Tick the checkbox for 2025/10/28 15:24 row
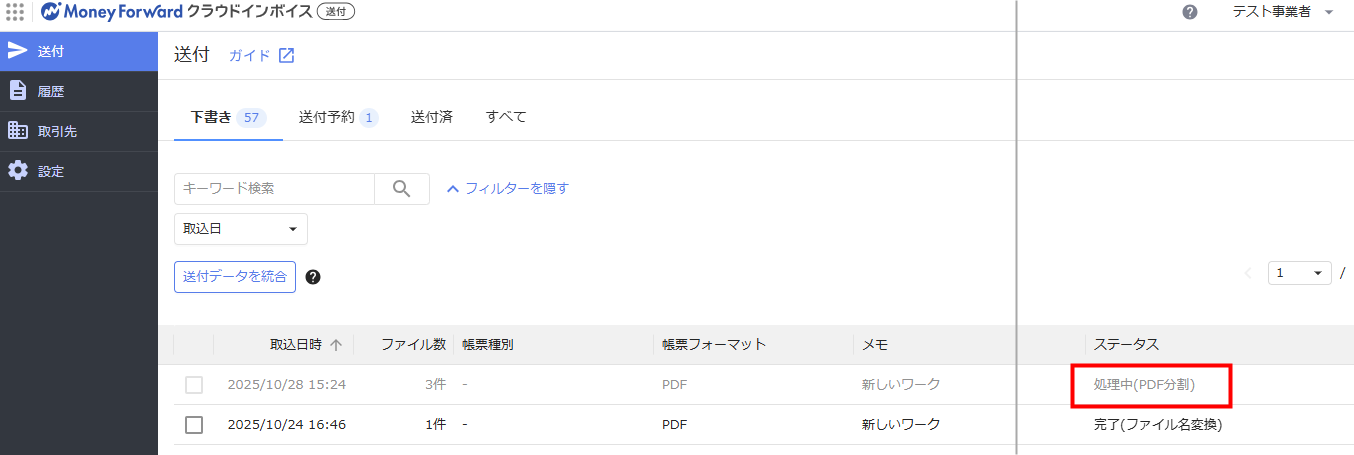Image resolution: width=1354 pixels, height=455 pixels. click(194, 385)
